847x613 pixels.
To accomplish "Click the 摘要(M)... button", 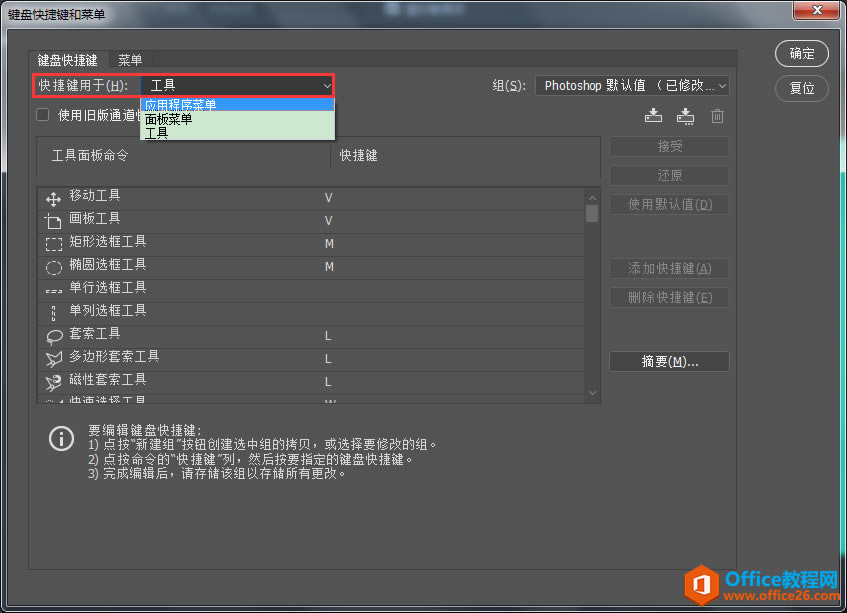I will [669, 362].
